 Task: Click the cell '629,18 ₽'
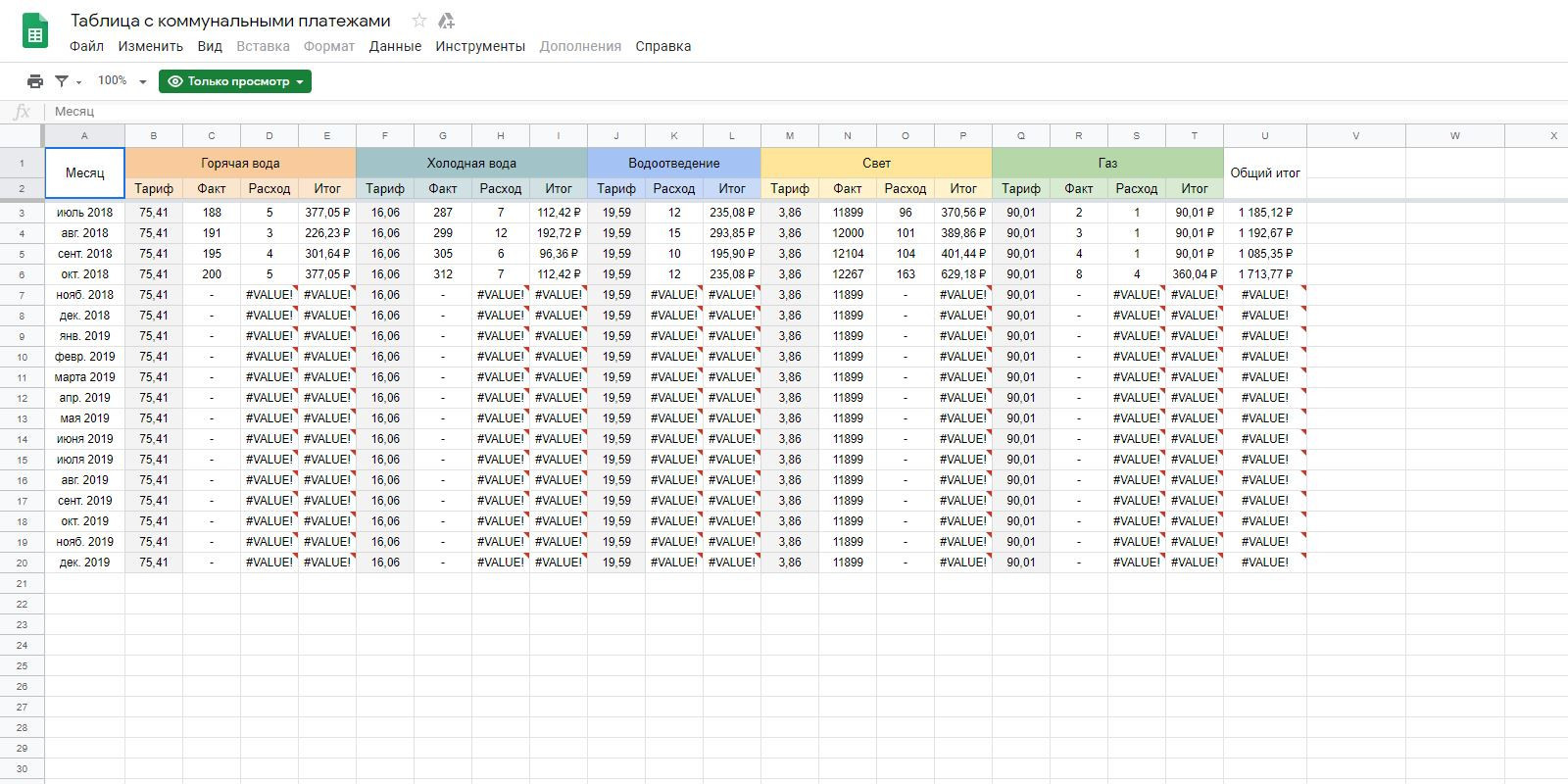click(x=963, y=274)
